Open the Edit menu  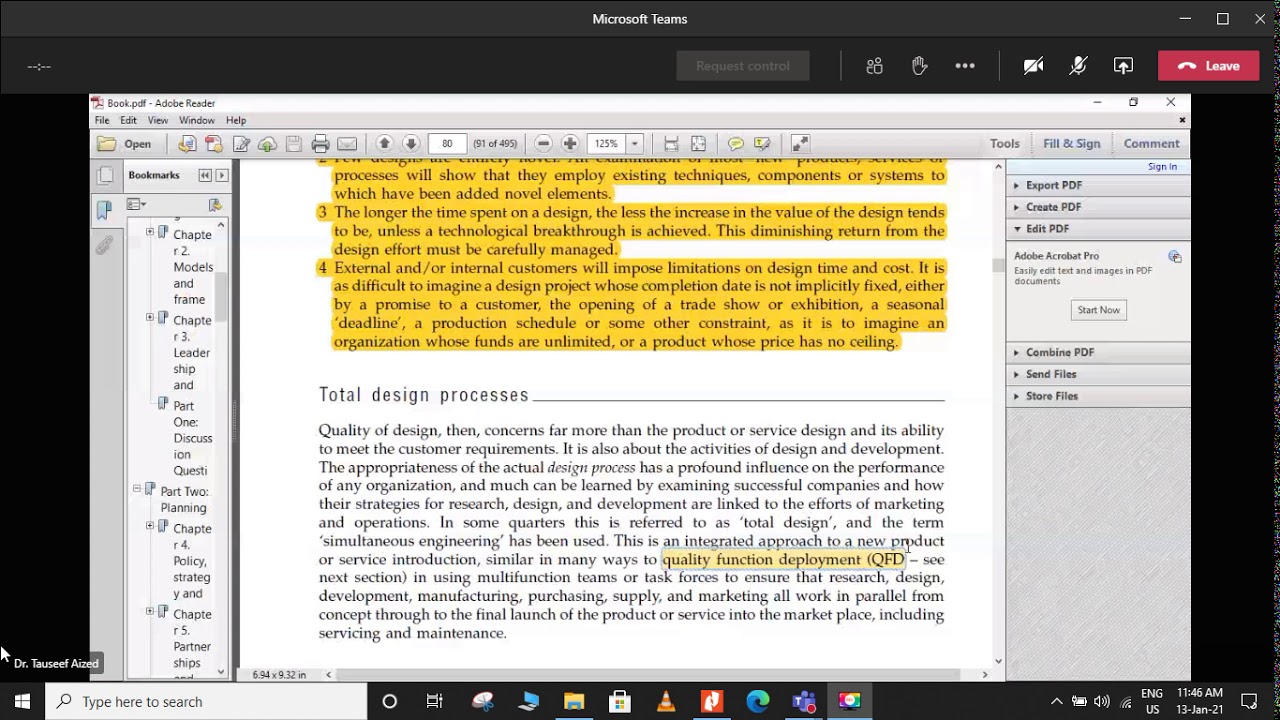click(128, 120)
